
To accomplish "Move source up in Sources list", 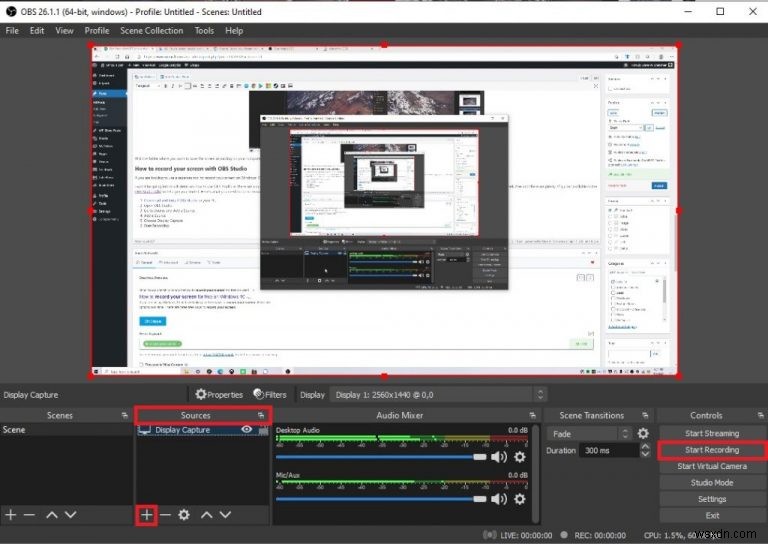I will (207, 515).
